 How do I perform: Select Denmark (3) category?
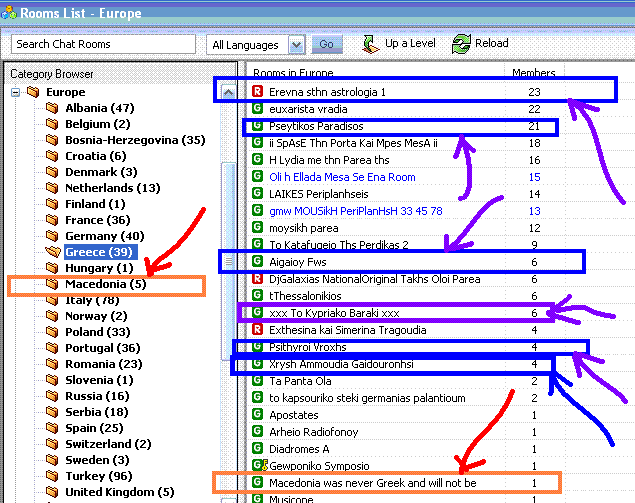coord(101,172)
